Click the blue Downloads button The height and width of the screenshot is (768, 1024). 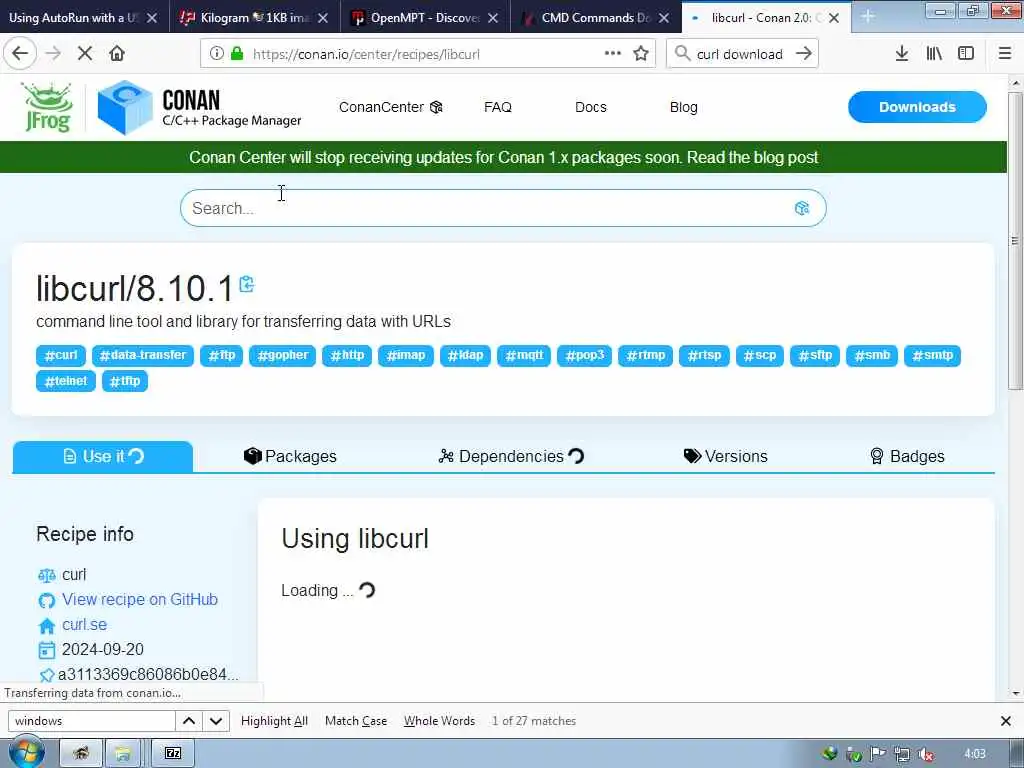917,107
